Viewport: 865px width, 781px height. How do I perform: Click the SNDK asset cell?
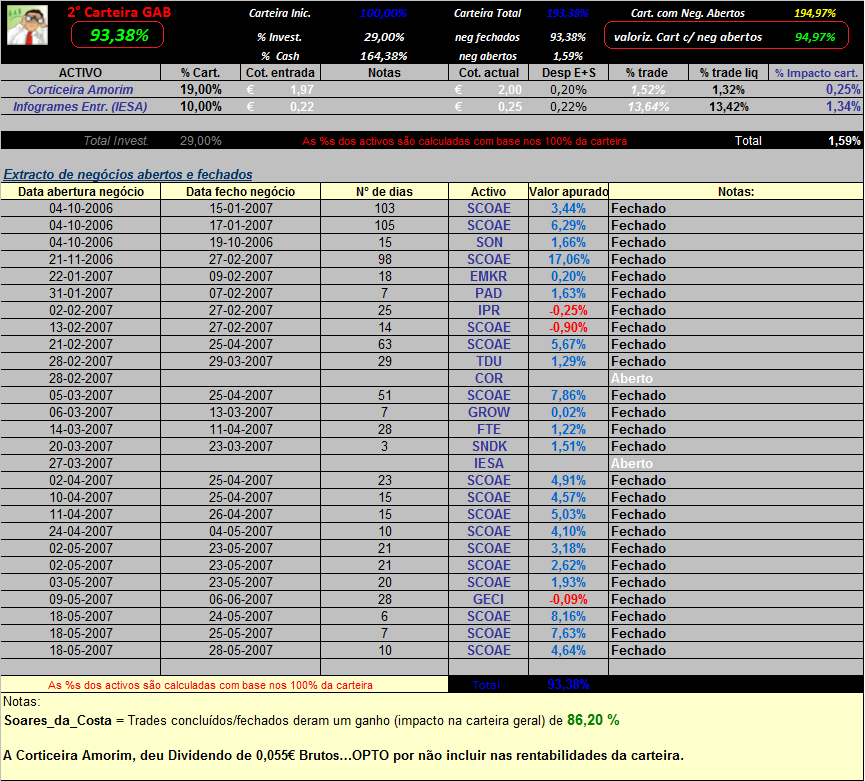488,446
